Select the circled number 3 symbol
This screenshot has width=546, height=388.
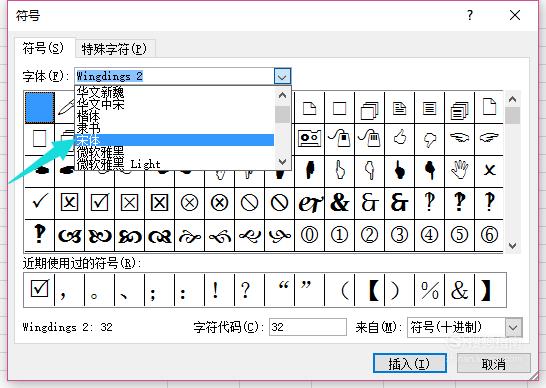[399, 235]
